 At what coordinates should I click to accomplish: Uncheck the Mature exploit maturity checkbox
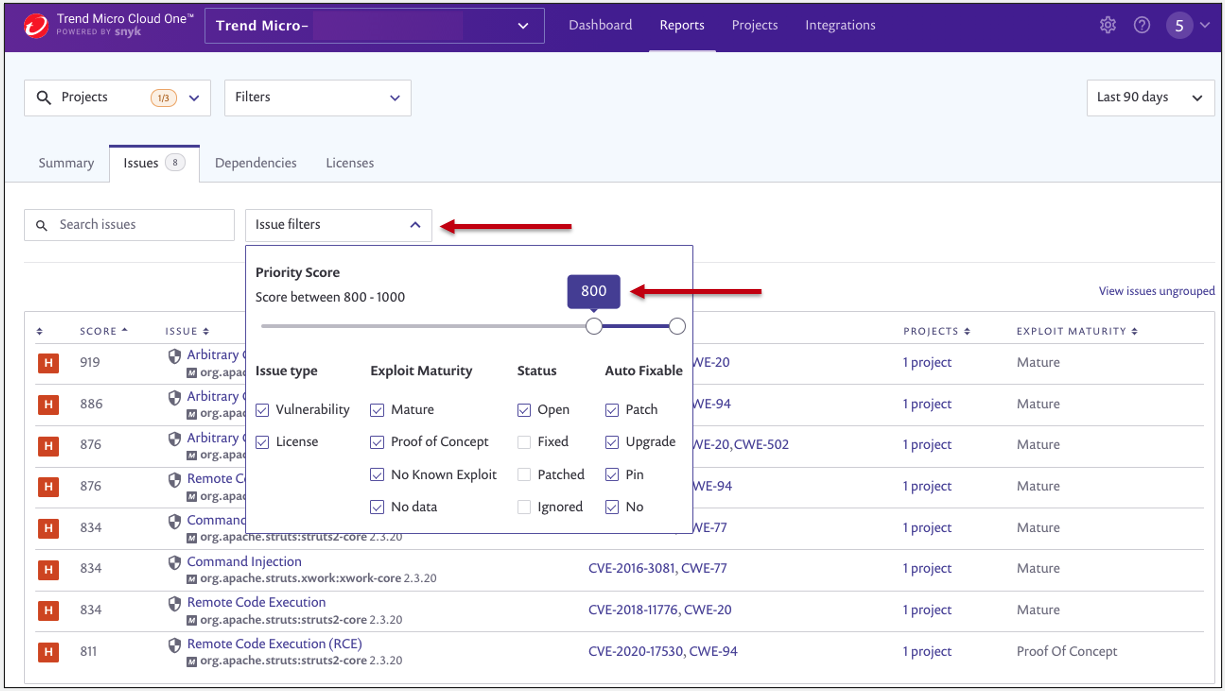(377, 410)
